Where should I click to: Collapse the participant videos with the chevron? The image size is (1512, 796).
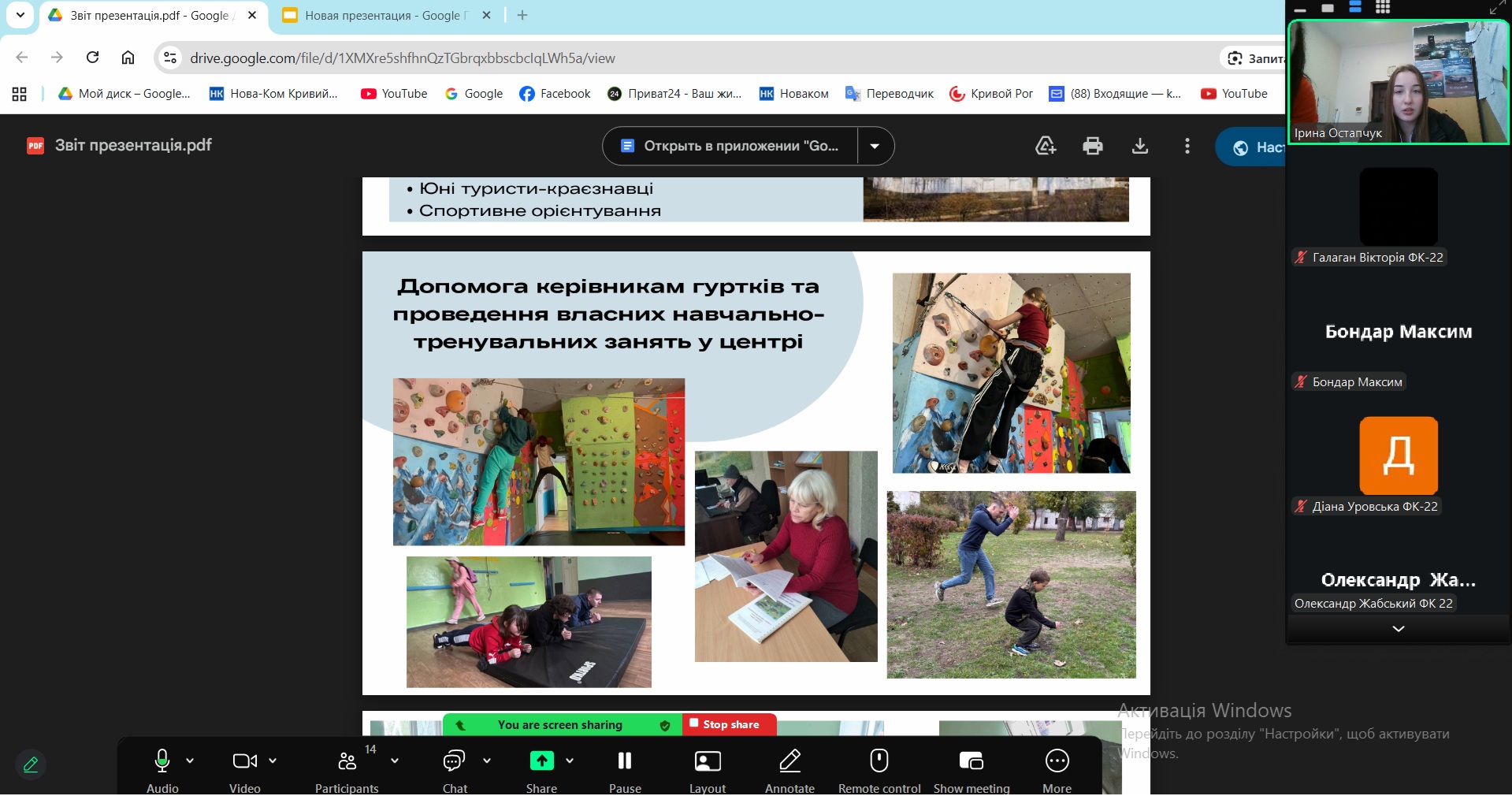1398,628
